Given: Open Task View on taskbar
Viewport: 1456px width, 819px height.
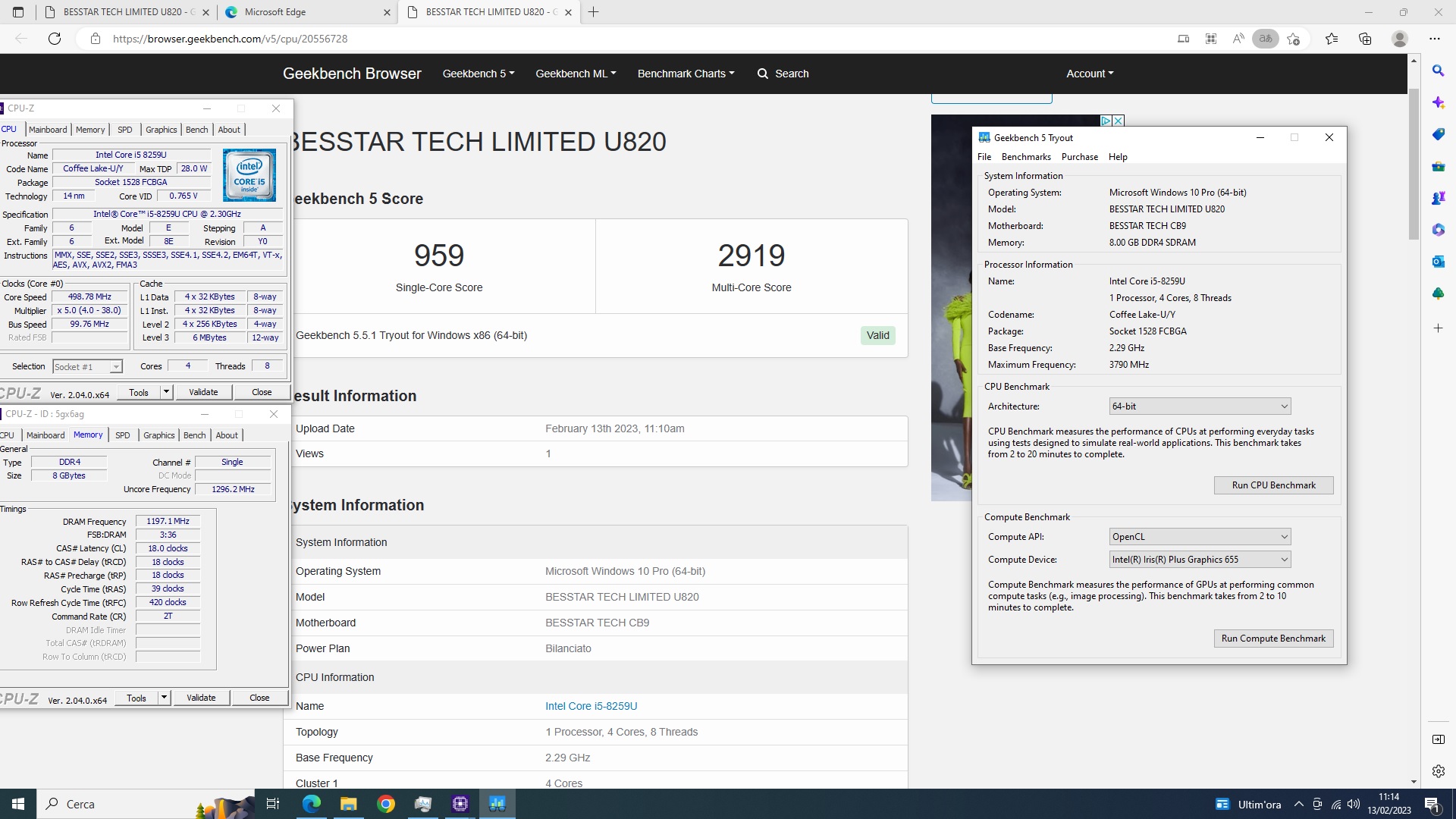Looking at the screenshot, I should [273, 804].
